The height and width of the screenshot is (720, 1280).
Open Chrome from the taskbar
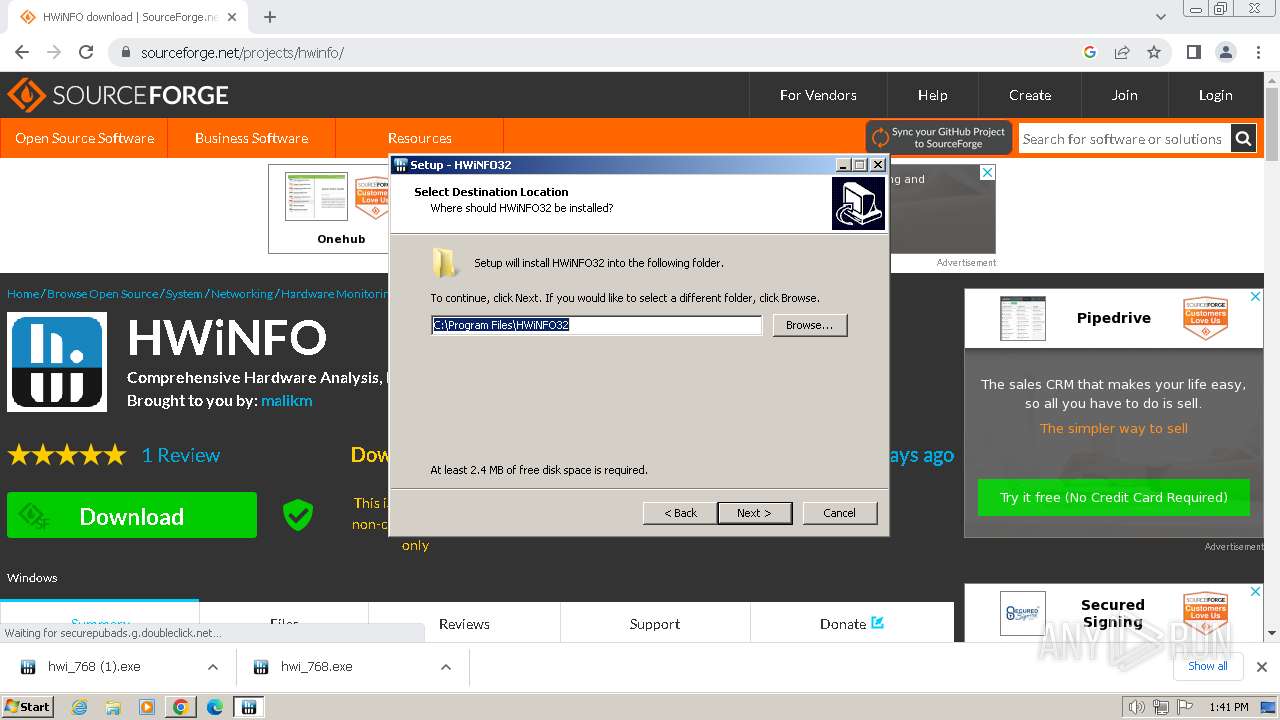(181, 707)
